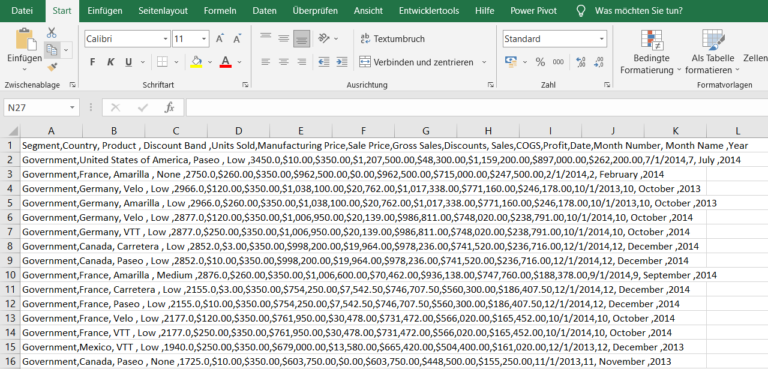Apply red font color A

[225, 62]
